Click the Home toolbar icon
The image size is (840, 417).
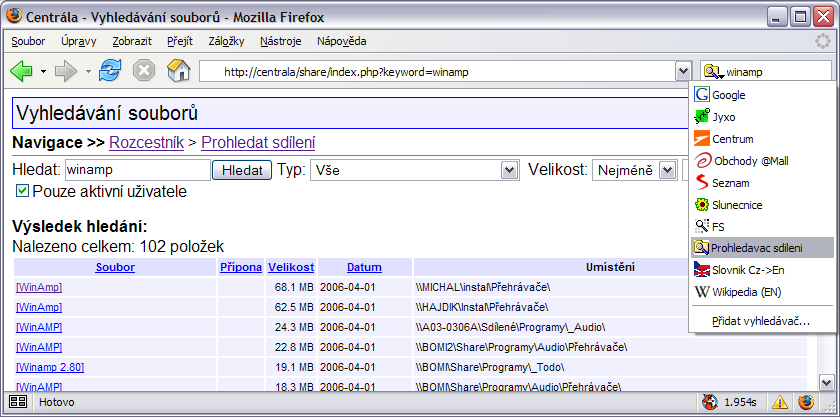pos(178,71)
